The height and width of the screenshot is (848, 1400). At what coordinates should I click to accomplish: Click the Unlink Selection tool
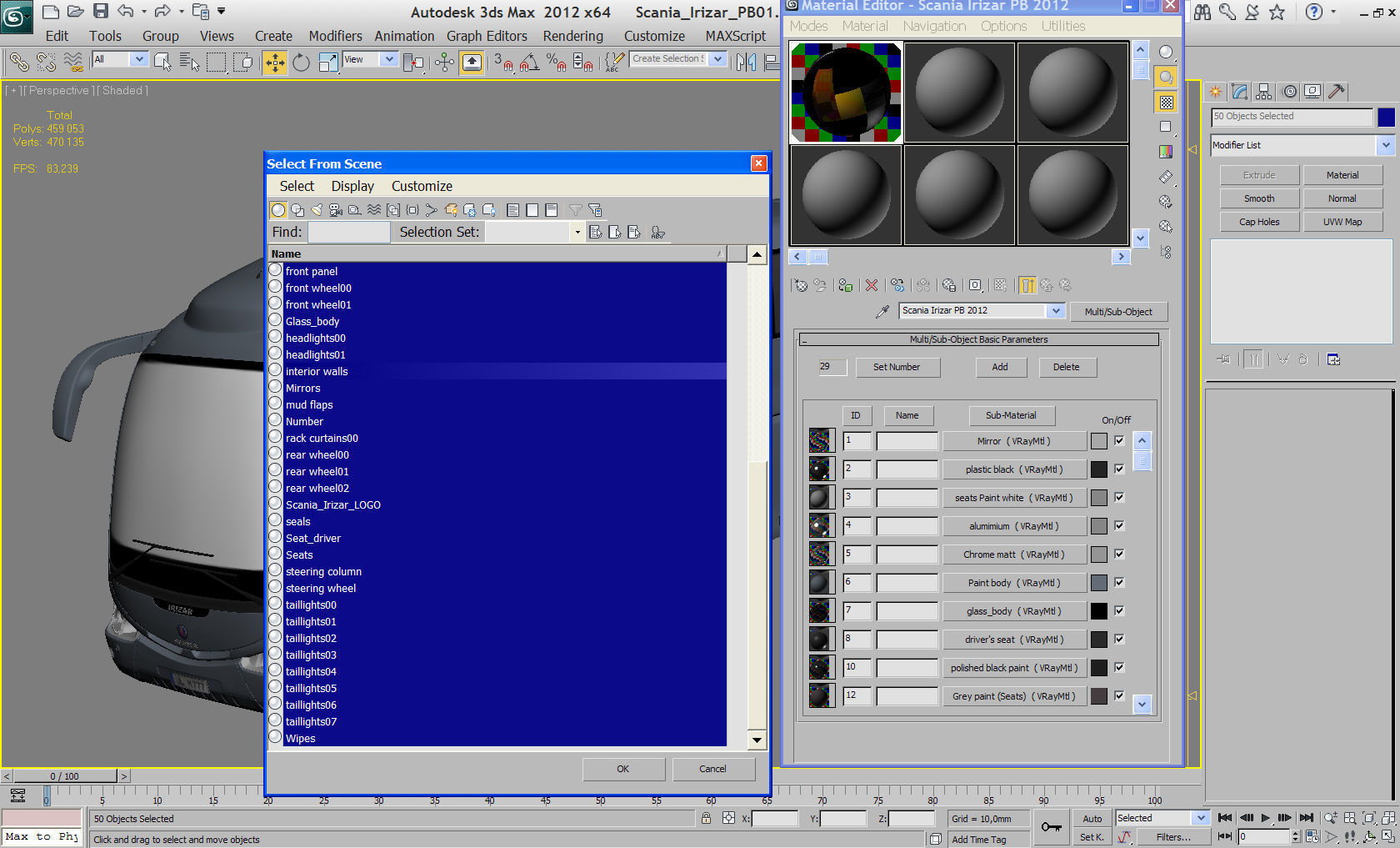[46, 62]
